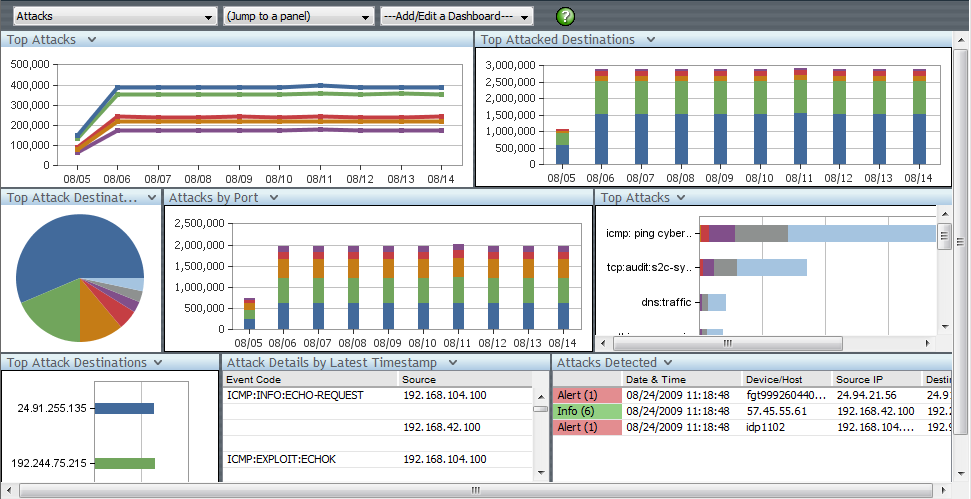Click the 08/11 stacked bar in Attacks by Port
Image resolution: width=971 pixels, height=499 pixels.
[x=458, y=287]
